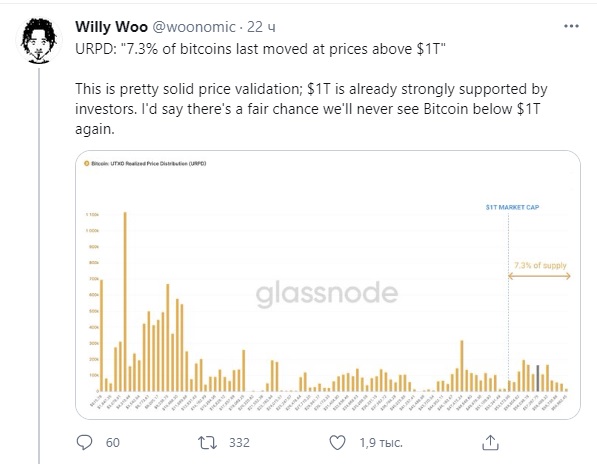
Task: Click the dark gray bar in chart
Action: [x=538, y=378]
